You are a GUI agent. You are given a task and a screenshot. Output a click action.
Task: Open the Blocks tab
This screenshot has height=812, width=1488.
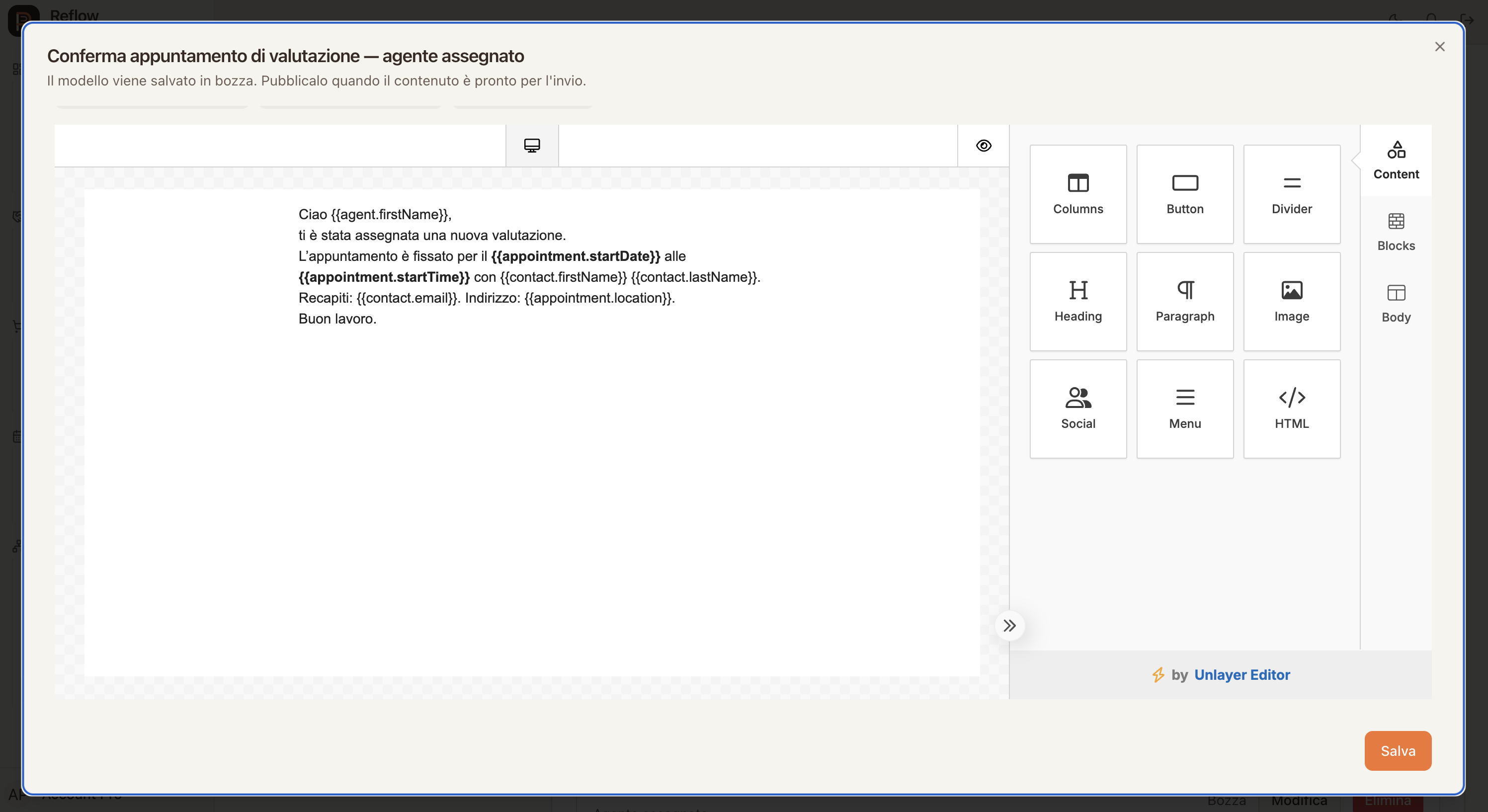point(1396,232)
